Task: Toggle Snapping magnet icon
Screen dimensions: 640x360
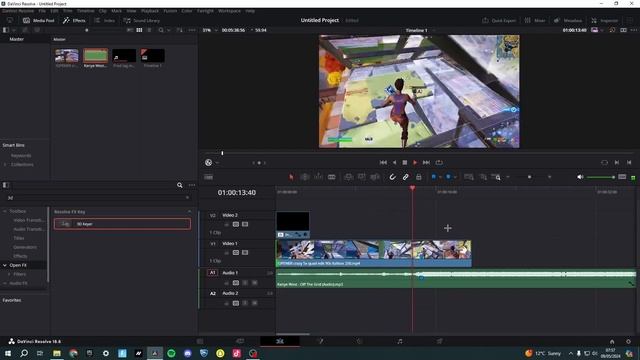Action: 392,177
